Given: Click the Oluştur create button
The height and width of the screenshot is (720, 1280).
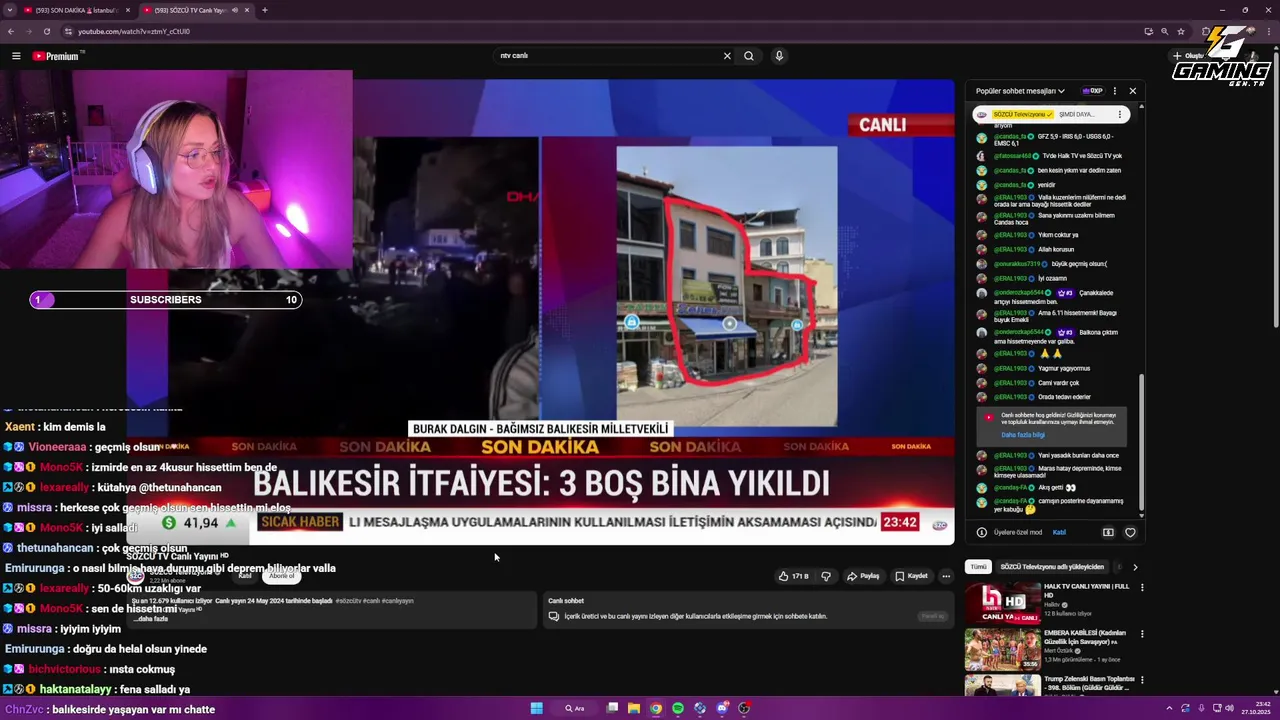Looking at the screenshot, I should [x=1190, y=56].
